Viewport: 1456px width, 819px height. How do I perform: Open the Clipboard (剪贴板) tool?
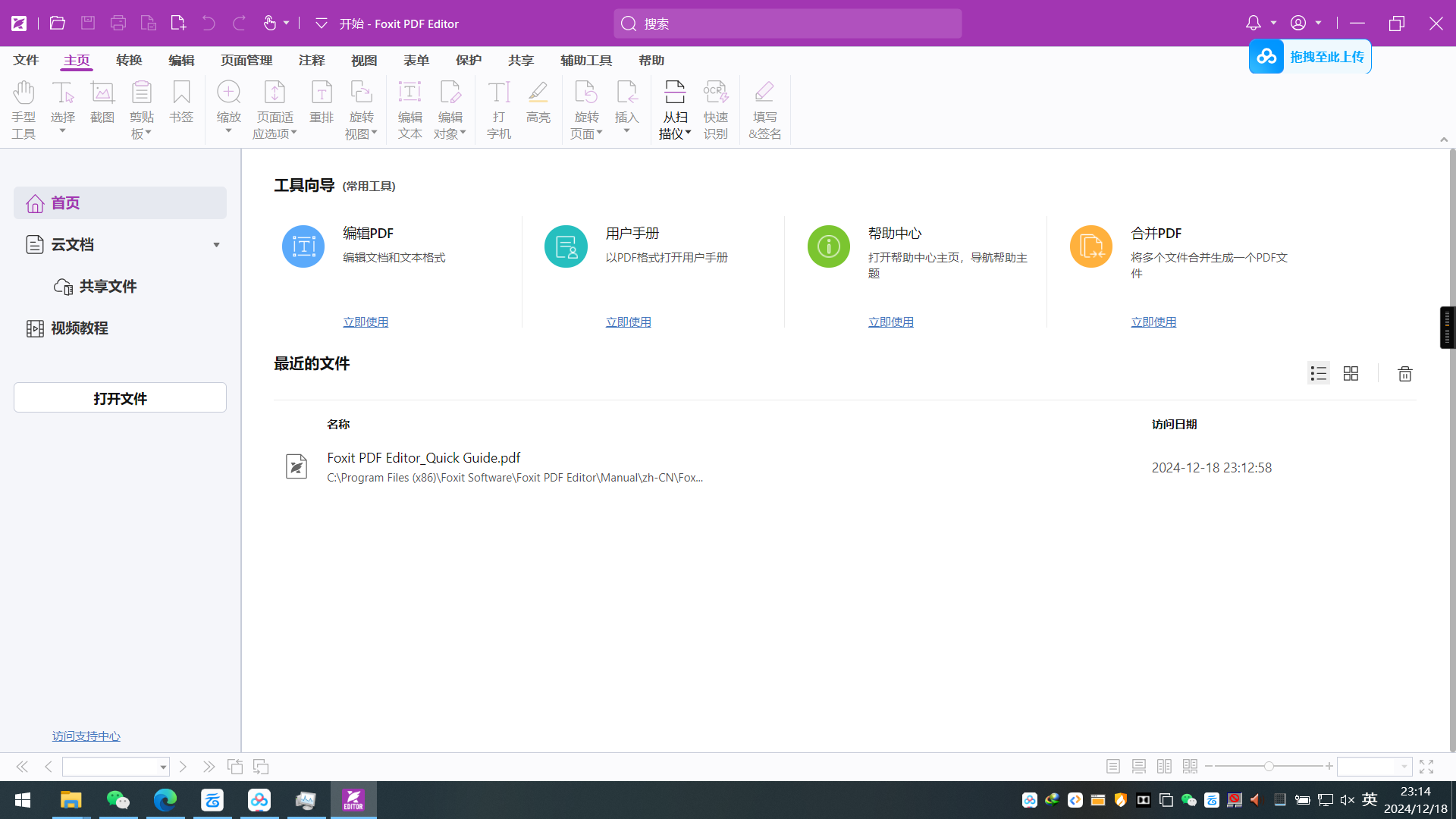coord(141,110)
